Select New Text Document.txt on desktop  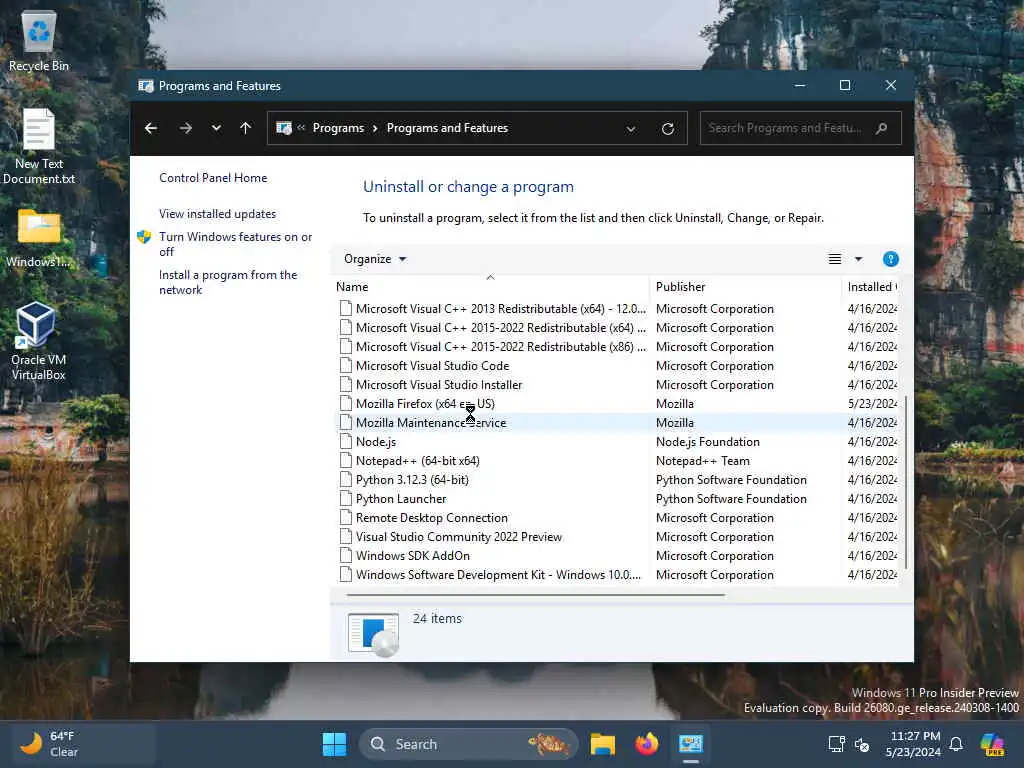[x=39, y=146]
